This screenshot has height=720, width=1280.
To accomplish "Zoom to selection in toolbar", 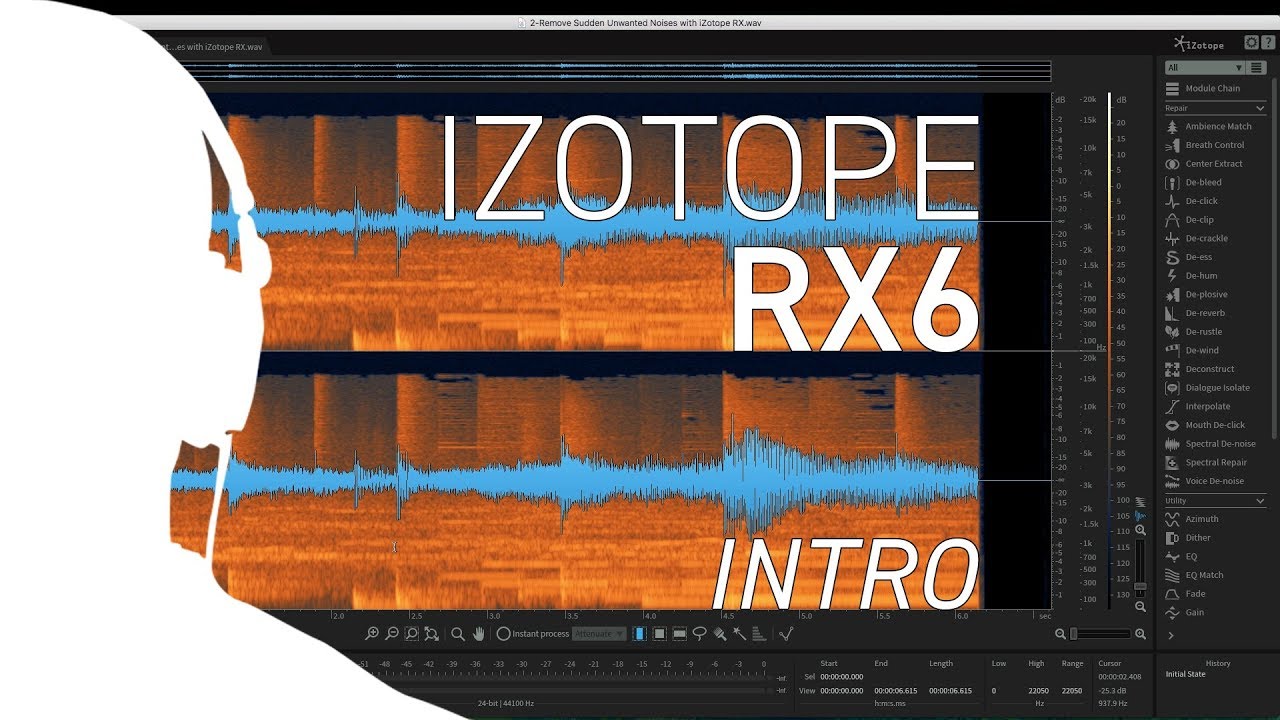I will pyautogui.click(x=412, y=634).
